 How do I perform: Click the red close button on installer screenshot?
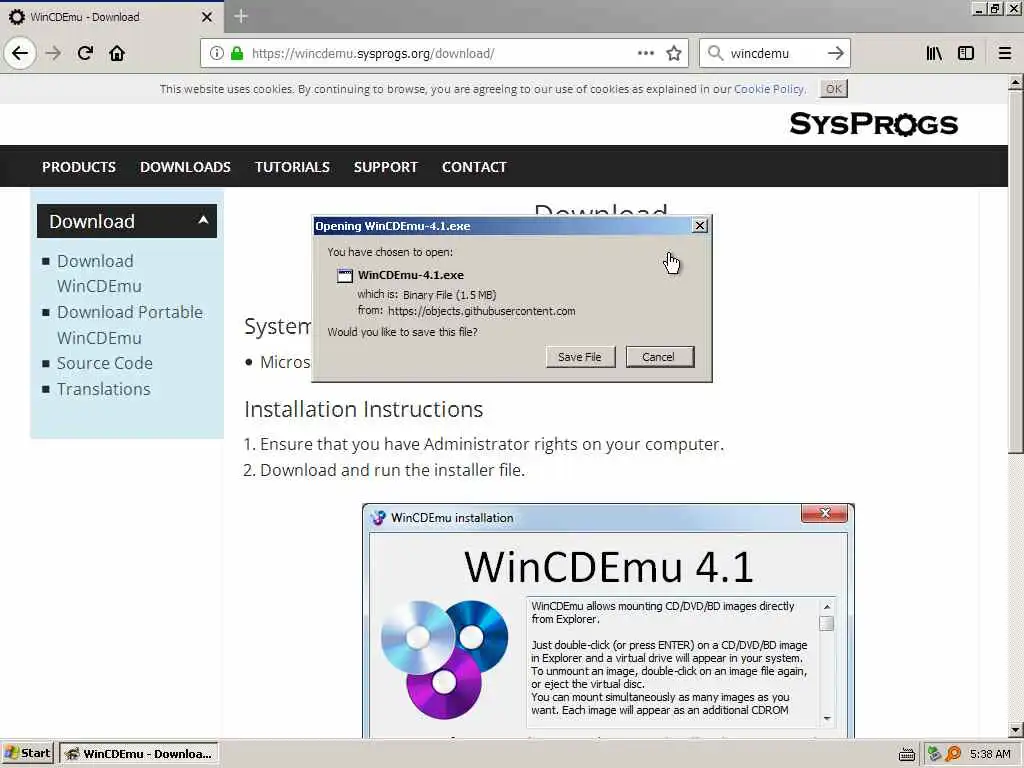click(824, 513)
